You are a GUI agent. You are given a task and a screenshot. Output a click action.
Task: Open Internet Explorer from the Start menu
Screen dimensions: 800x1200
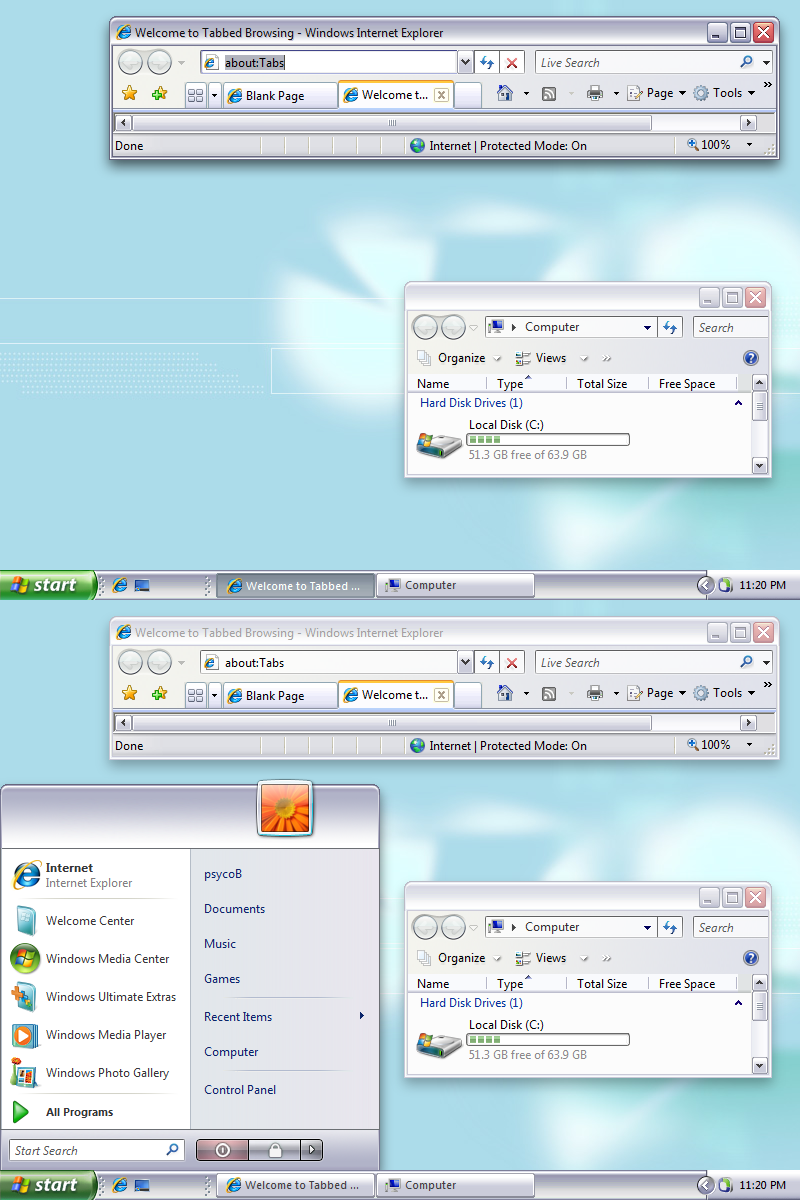point(95,875)
